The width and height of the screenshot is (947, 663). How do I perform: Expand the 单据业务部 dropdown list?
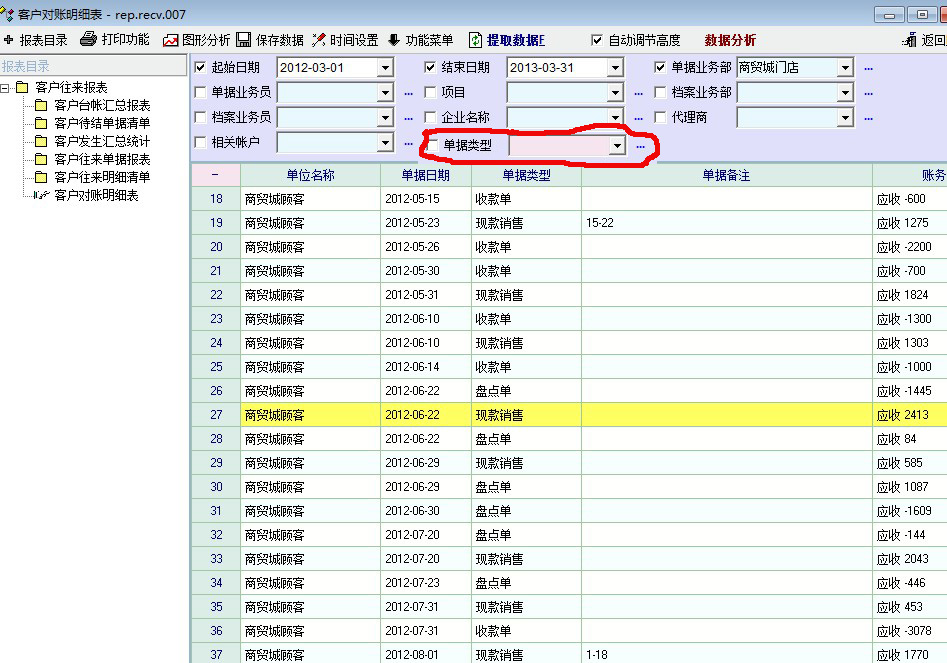coord(845,68)
